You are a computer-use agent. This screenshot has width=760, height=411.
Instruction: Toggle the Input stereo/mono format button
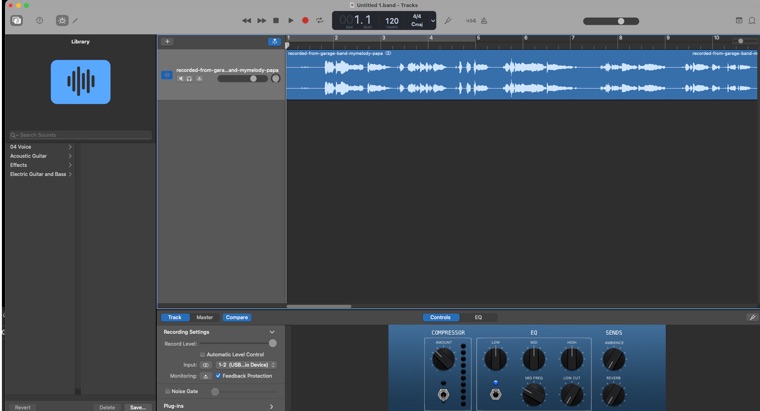click(206, 365)
